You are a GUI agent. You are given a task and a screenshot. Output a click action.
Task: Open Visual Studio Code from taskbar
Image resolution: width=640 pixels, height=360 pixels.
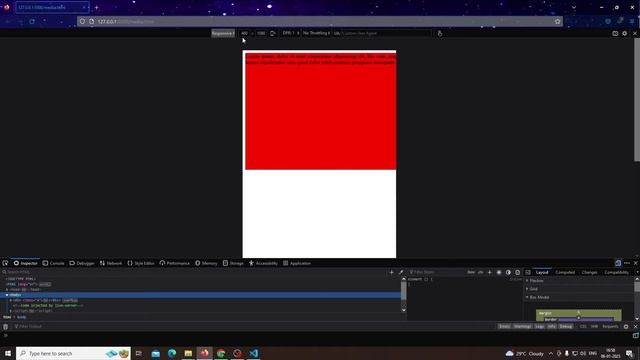click(x=253, y=353)
